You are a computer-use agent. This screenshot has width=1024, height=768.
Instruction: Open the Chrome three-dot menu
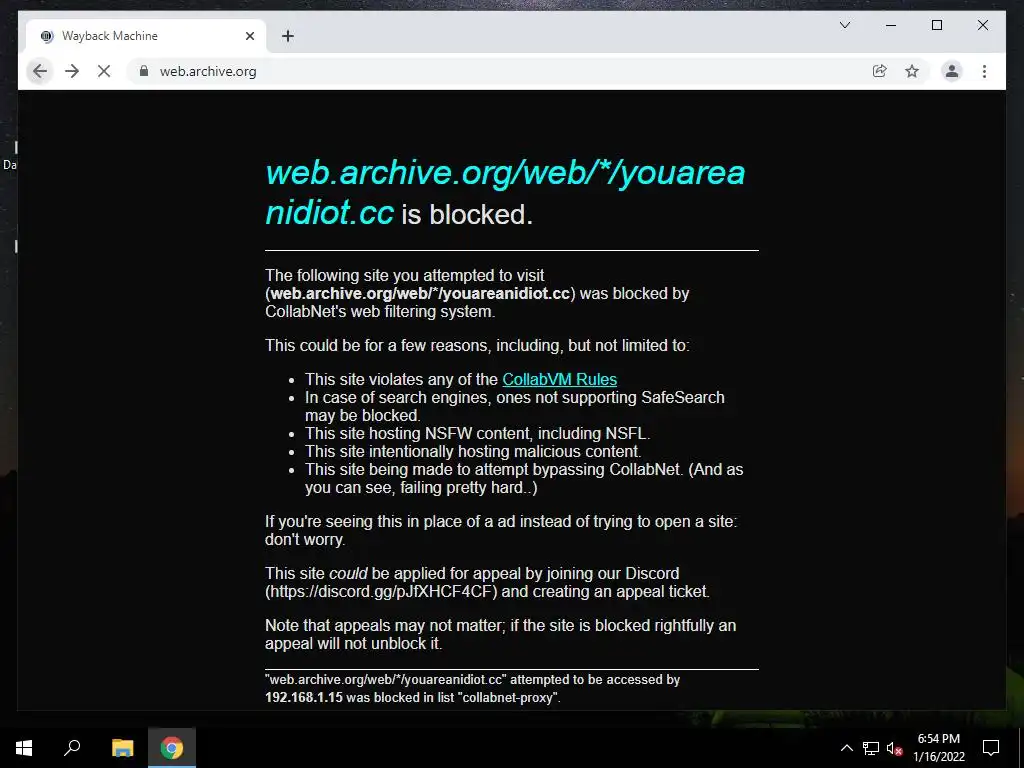pyautogui.click(x=984, y=71)
